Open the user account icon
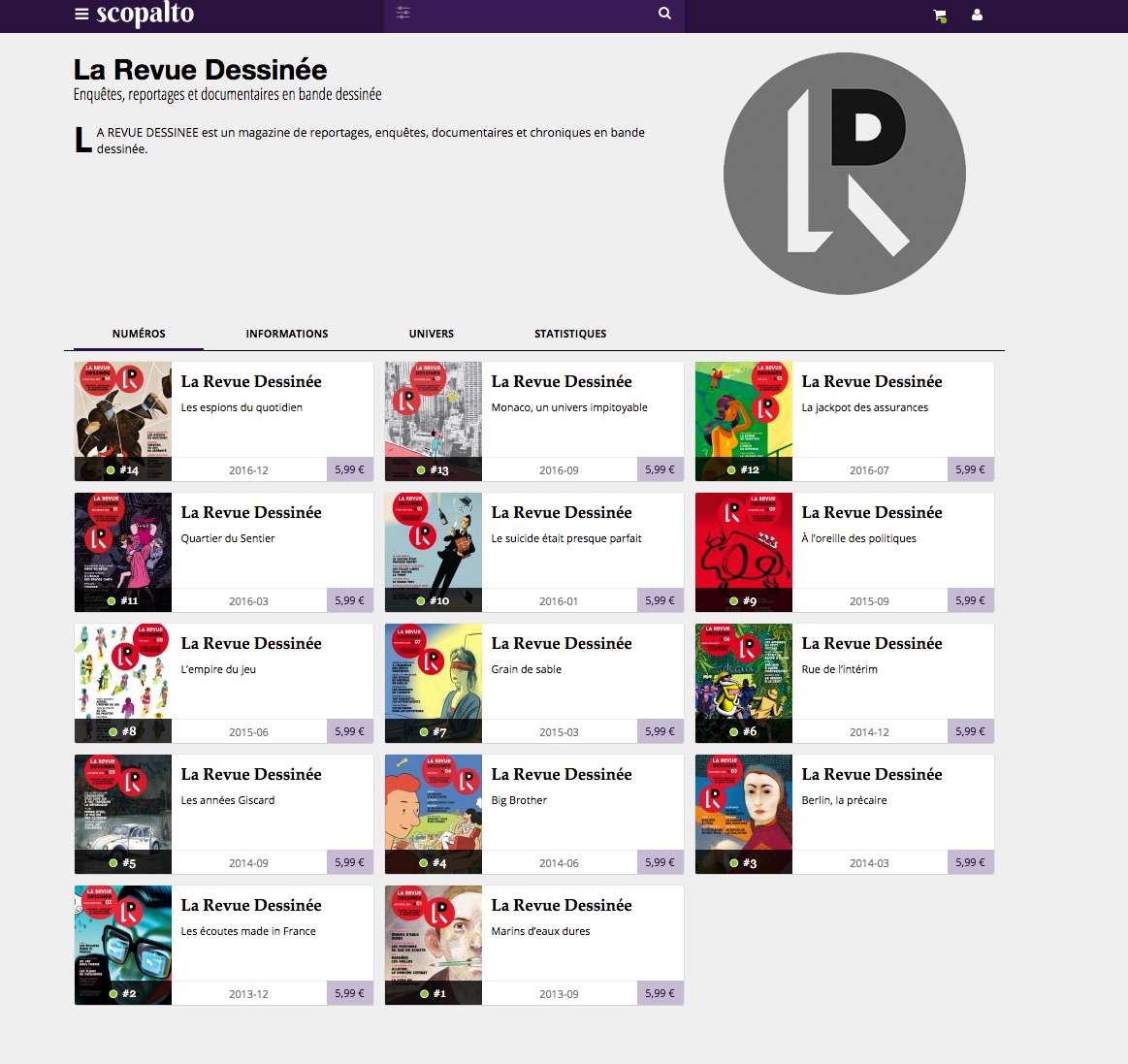 (977, 15)
